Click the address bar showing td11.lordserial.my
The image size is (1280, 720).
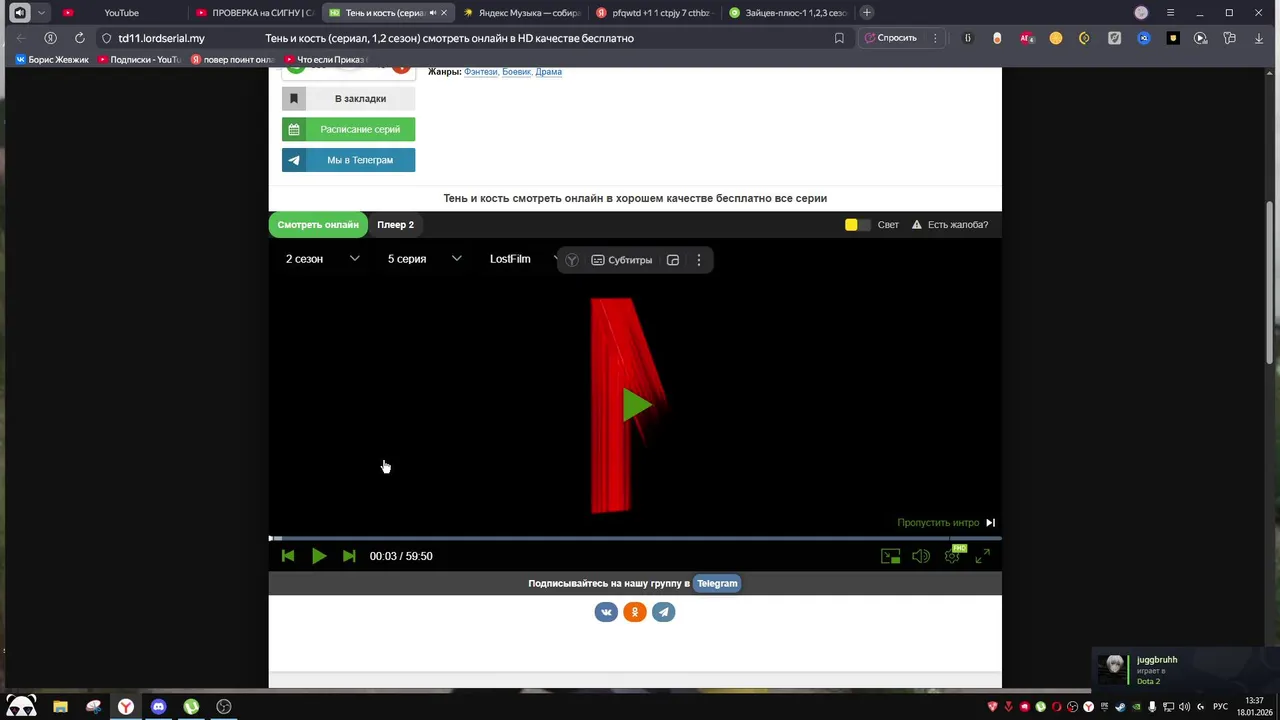[161, 38]
